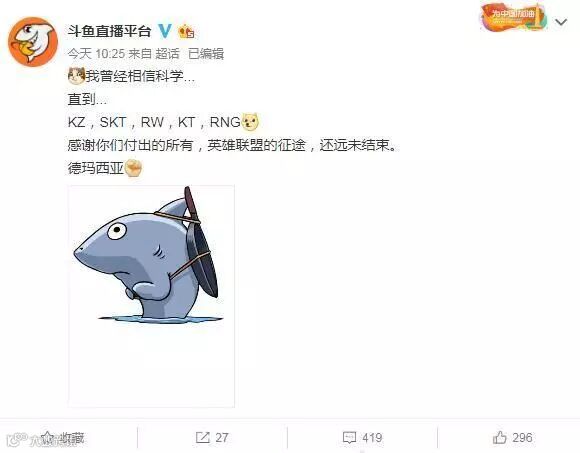
Task: Open the 斗鱼直播平台 profile avatar
Action: 33,41
